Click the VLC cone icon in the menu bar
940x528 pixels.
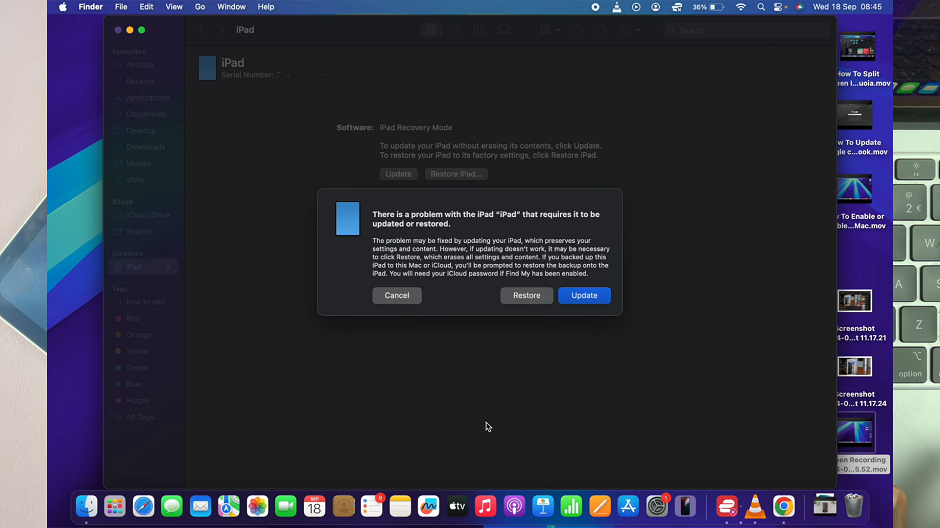click(616, 7)
